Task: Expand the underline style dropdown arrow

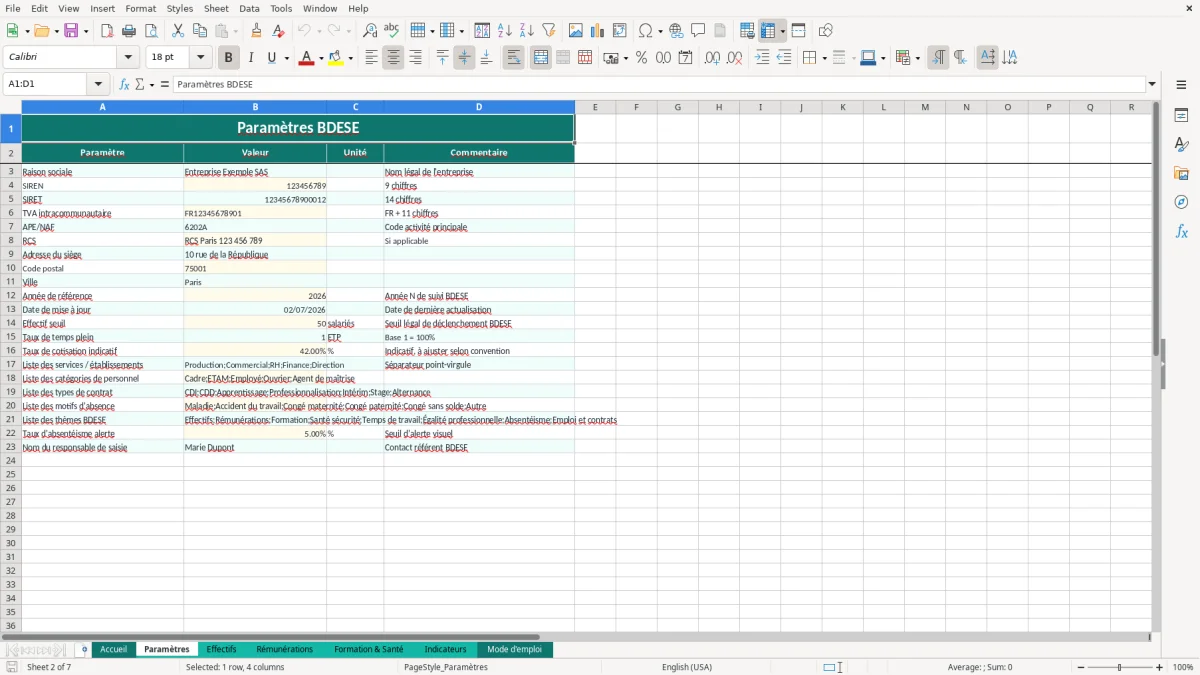Action: pyautogui.click(x=286, y=58)
